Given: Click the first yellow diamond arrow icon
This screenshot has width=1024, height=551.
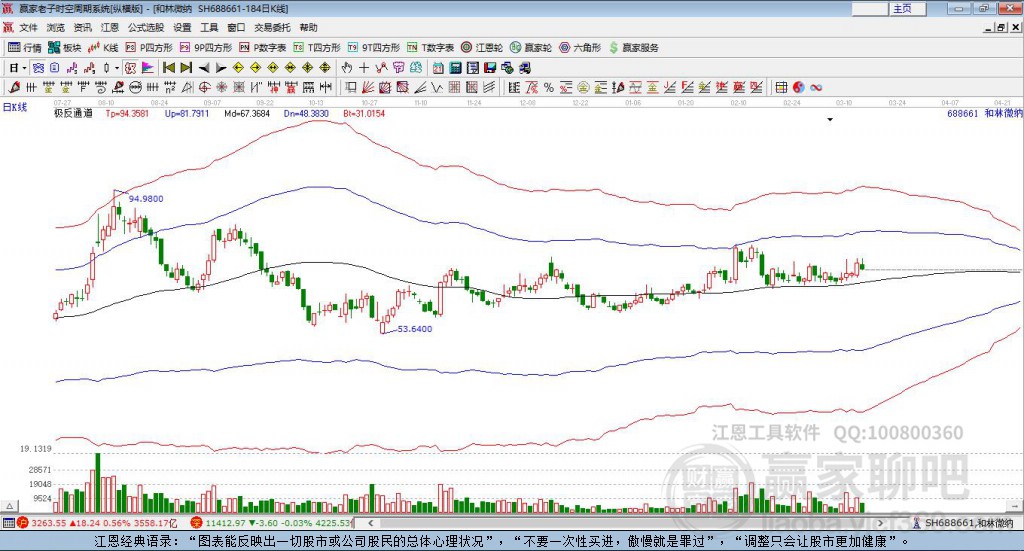Looking at the screenshot, I should point(238,68).
